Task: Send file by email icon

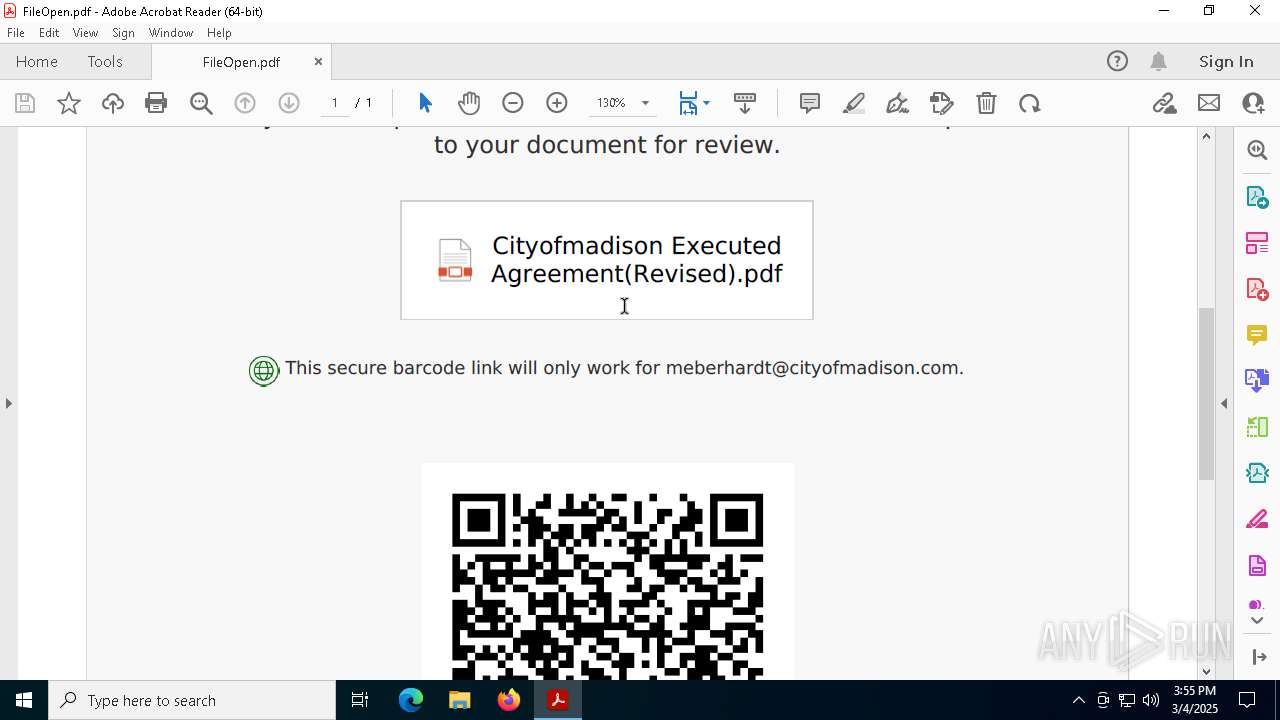Action: point(1209,103)
